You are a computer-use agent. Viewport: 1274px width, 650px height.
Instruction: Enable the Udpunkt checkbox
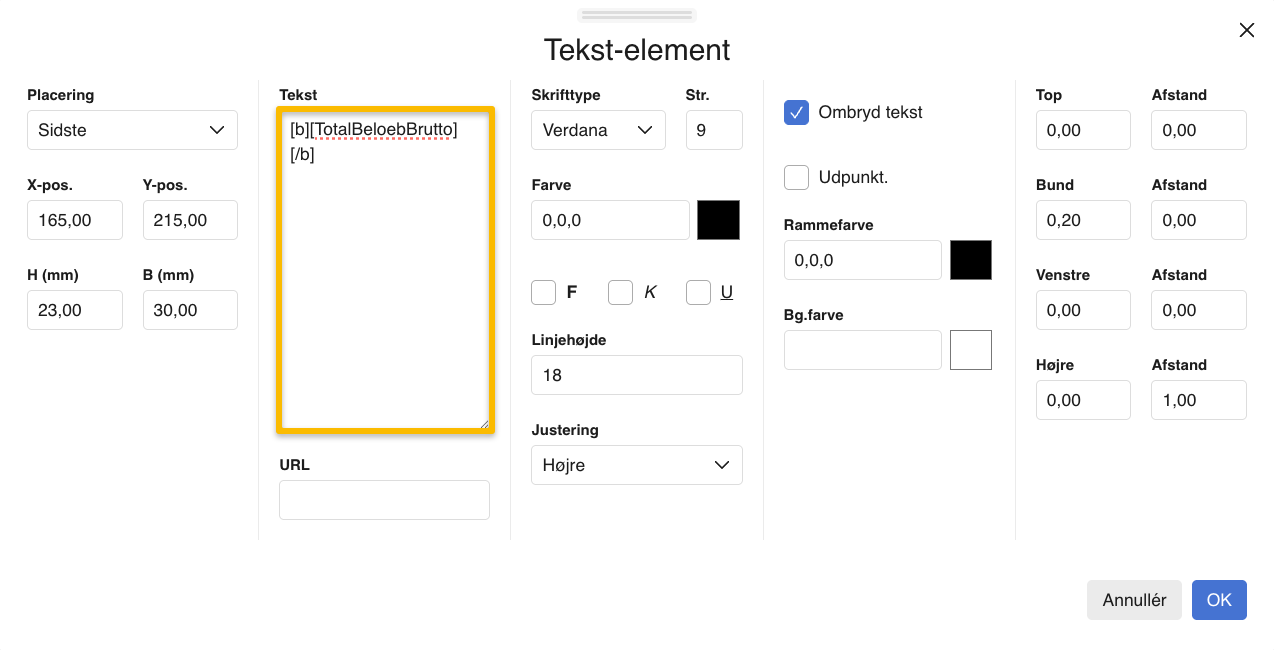[796, 177]
